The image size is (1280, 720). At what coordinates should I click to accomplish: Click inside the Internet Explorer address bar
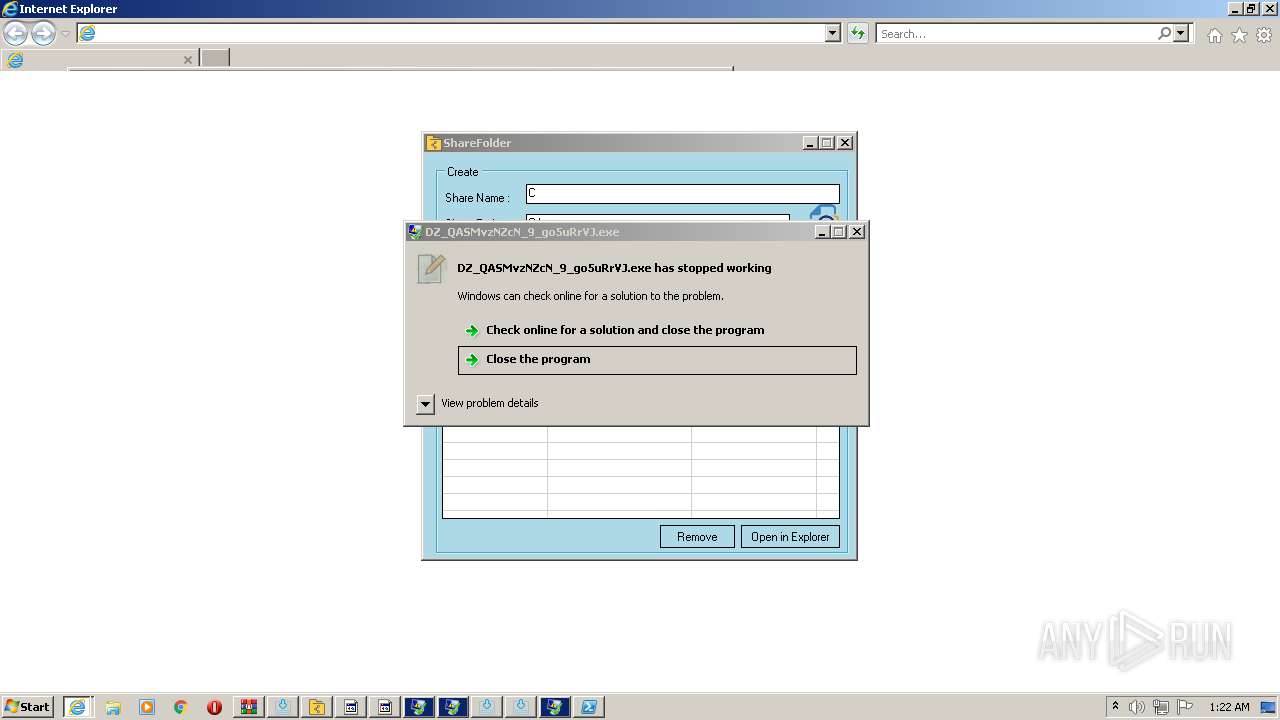tap(460, 33)
